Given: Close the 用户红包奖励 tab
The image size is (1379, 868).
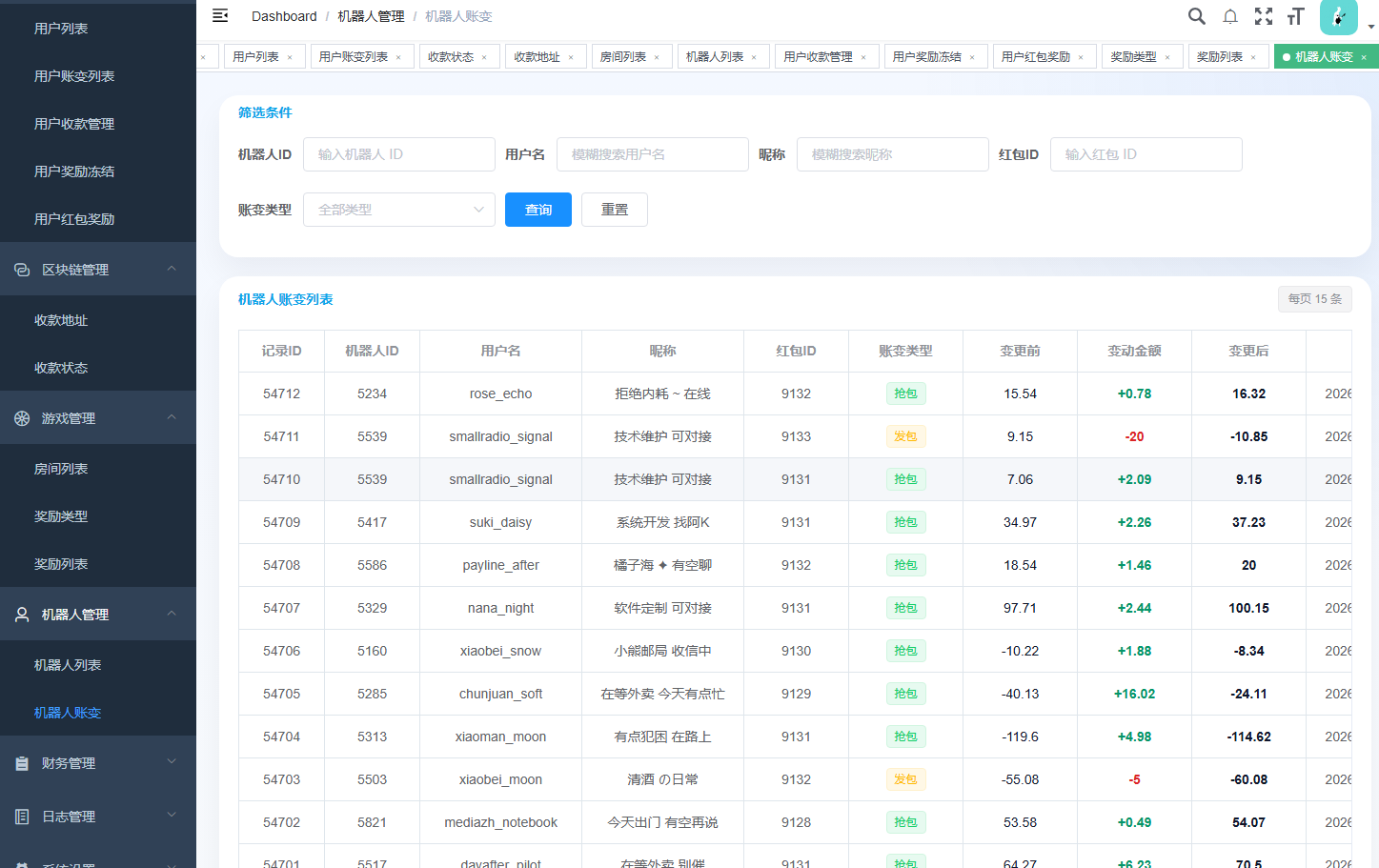Looking at the screenshot, I should coord(1081,57).
